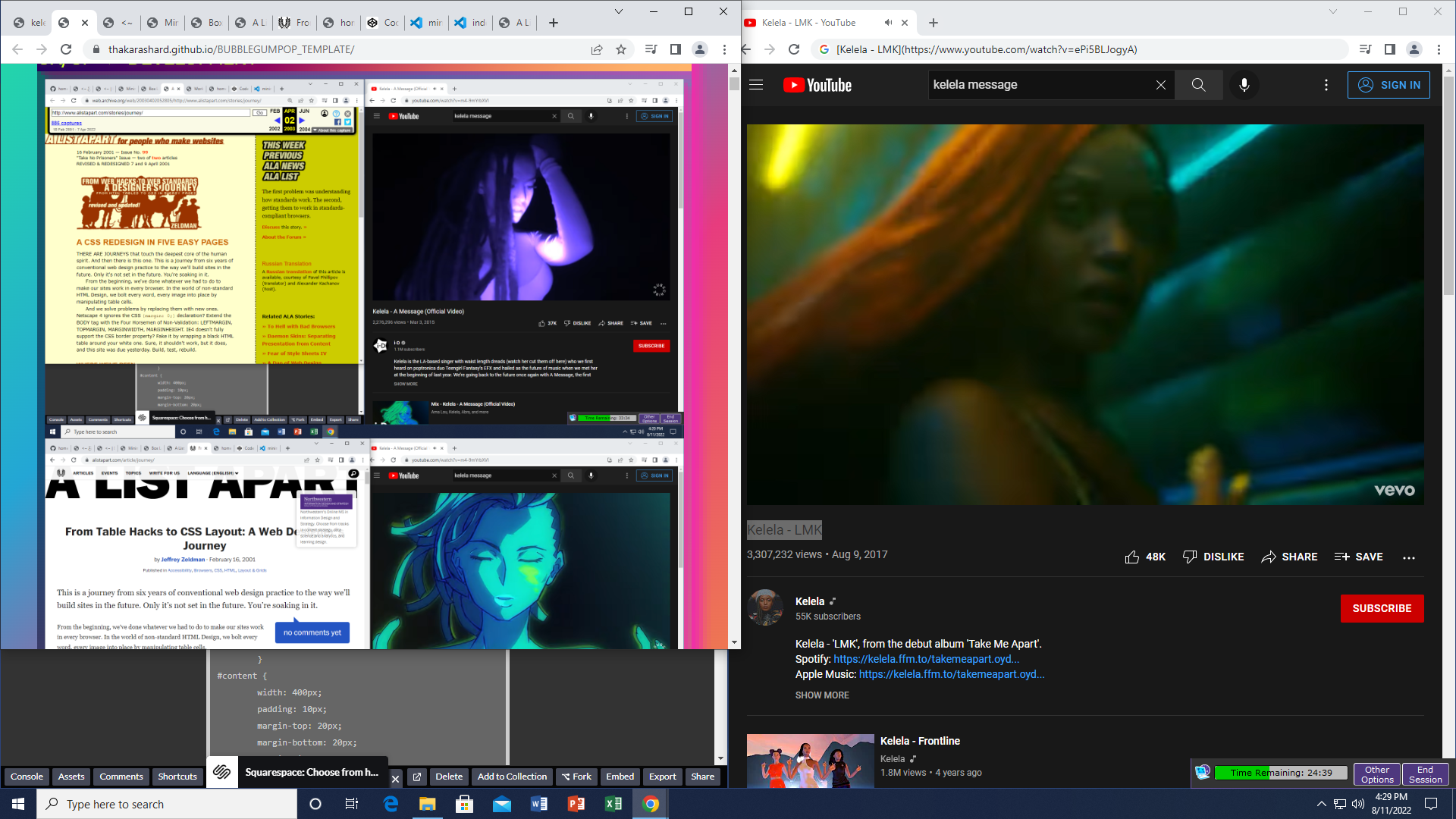This screenshot has height=819, width=1456.
Task: Mute the Kelela LMK YouTube tab
Action: click(888, 23)
